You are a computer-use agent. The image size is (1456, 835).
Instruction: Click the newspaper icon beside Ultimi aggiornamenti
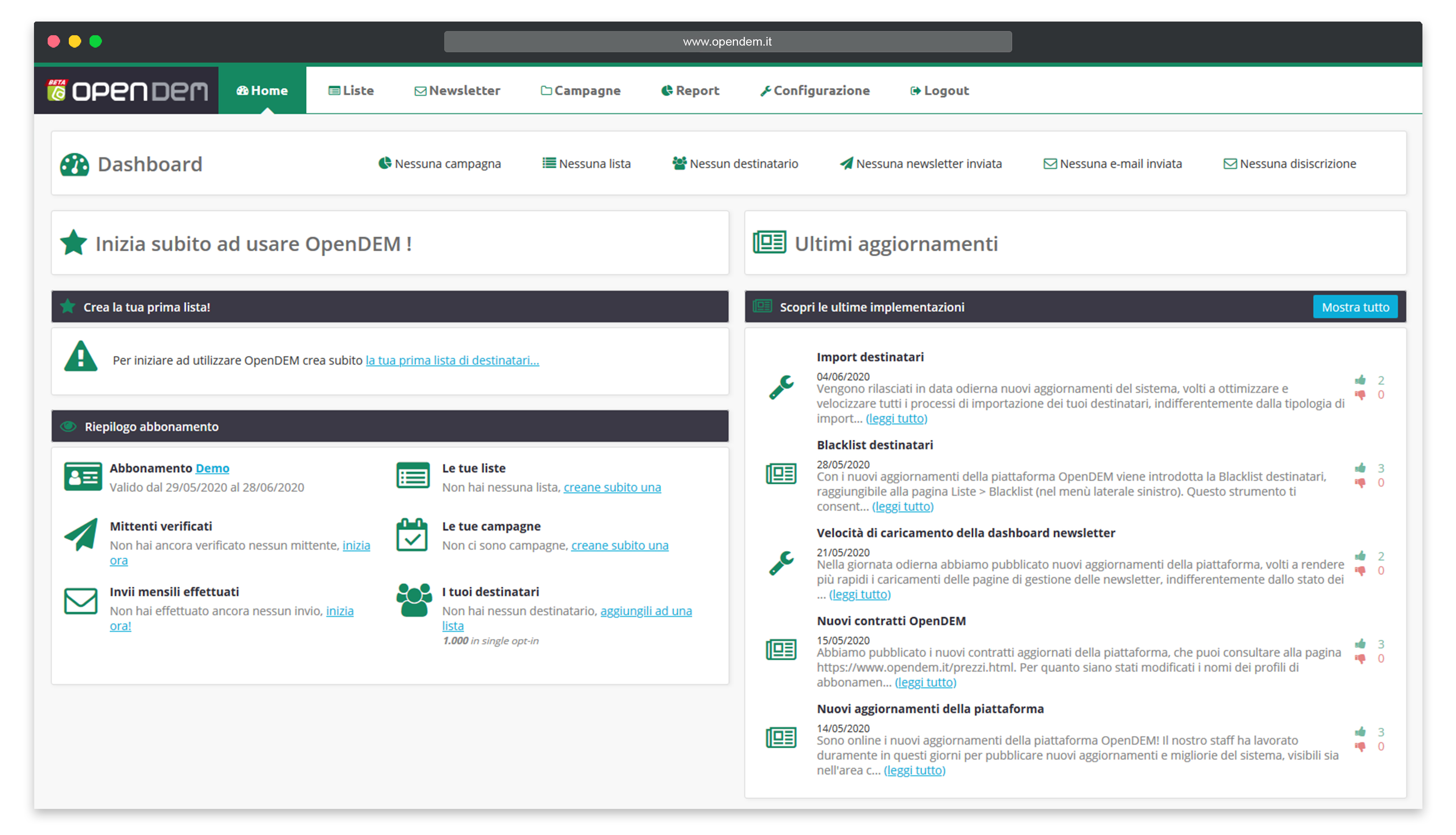coord(769,243)
